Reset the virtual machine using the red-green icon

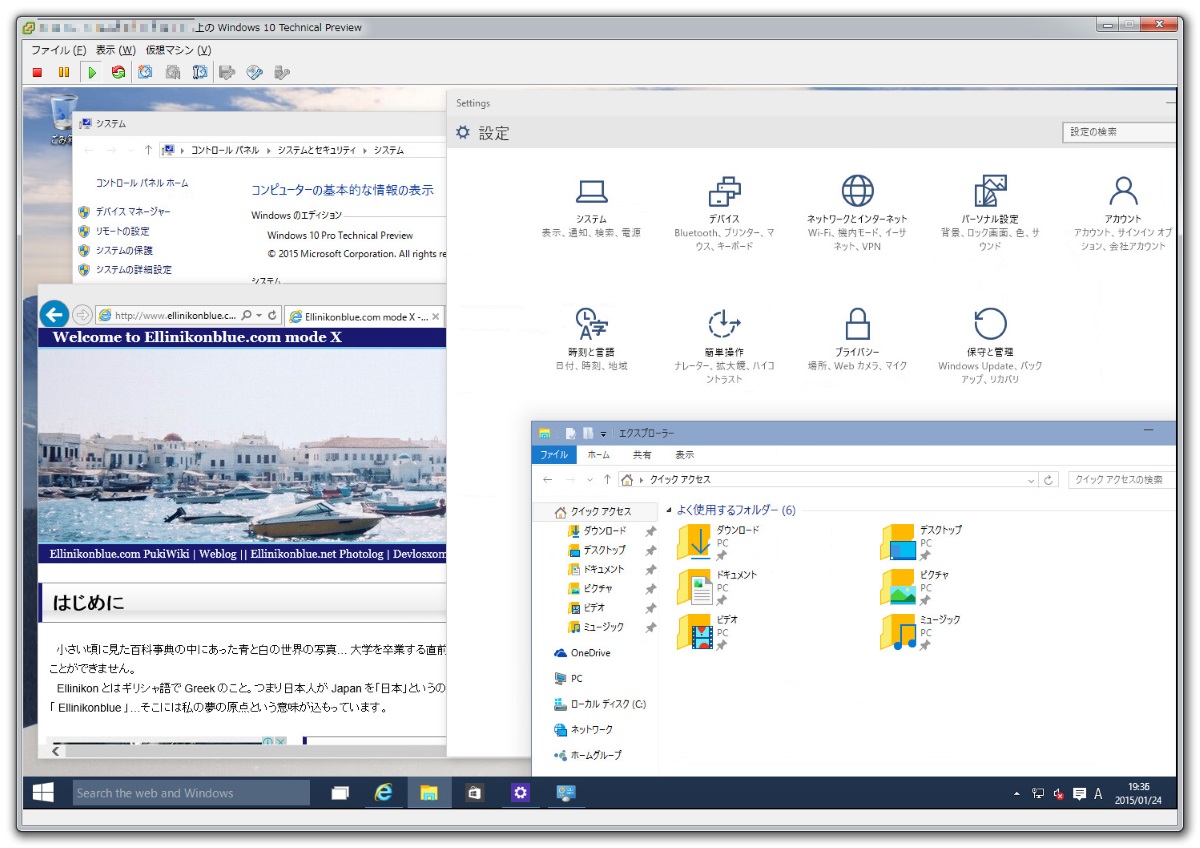[x=118, y=72]
